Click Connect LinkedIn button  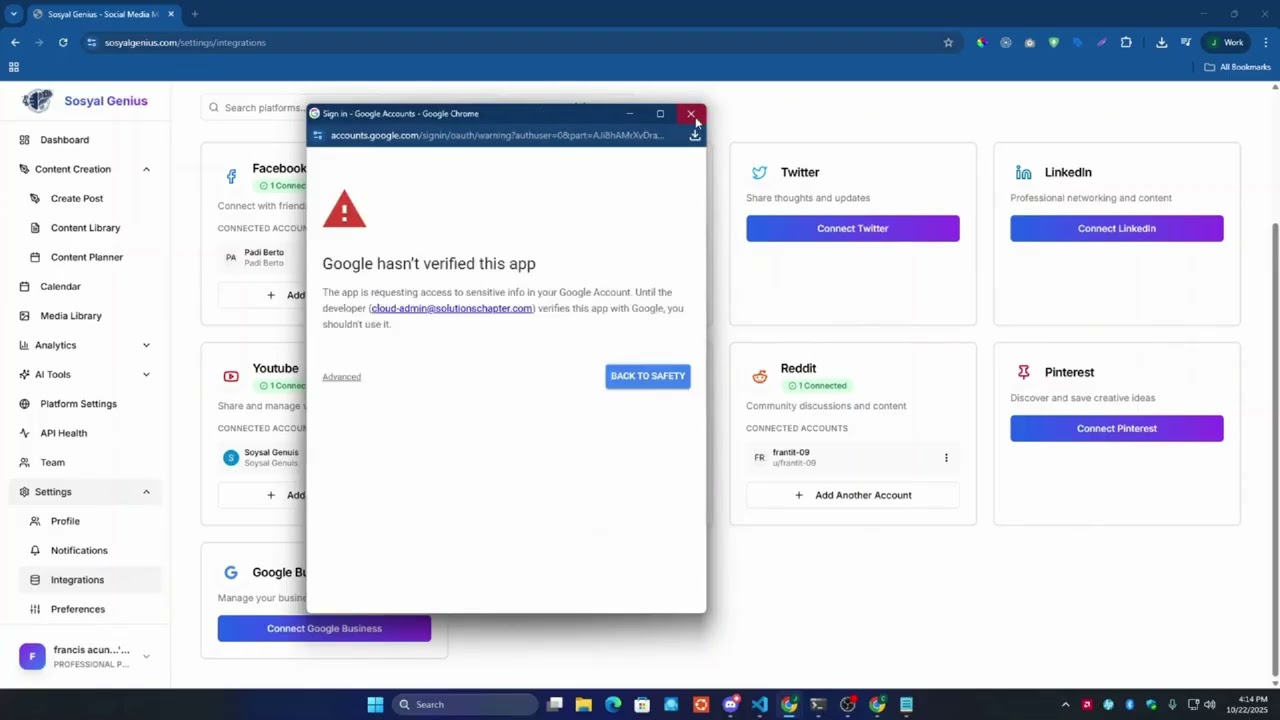click(x=1117, y=228)
